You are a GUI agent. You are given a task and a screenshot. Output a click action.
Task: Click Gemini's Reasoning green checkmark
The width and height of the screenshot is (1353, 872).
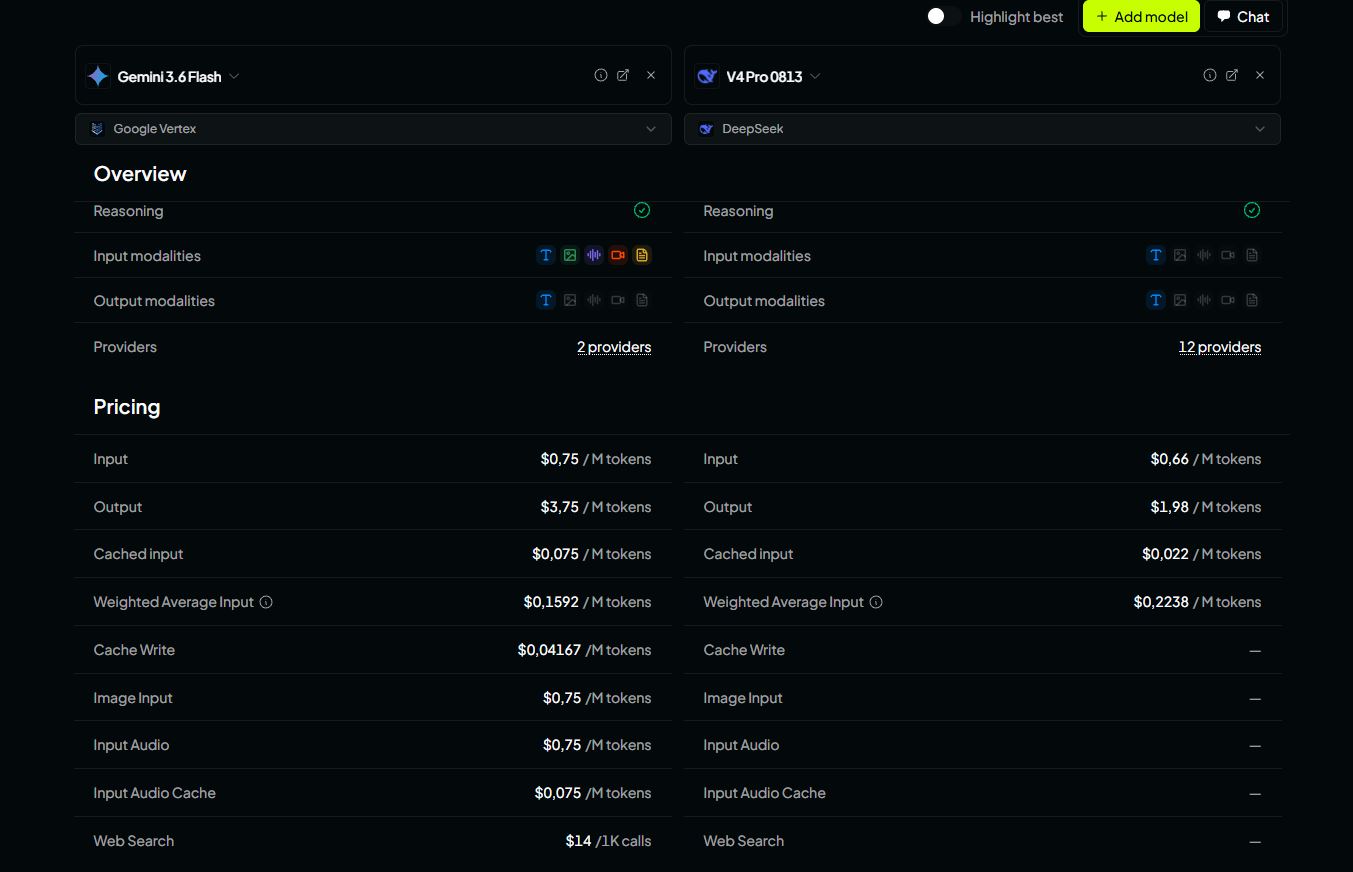click(642, 210)
